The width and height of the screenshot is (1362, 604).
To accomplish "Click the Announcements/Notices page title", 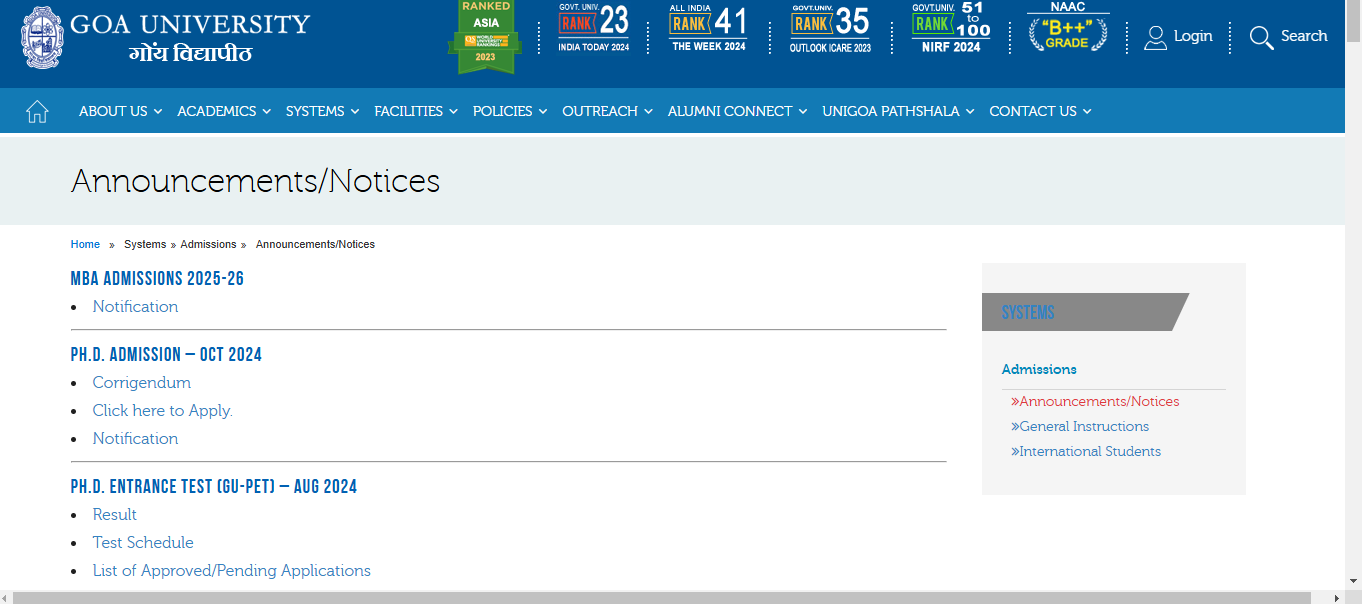I will (256, 181).
